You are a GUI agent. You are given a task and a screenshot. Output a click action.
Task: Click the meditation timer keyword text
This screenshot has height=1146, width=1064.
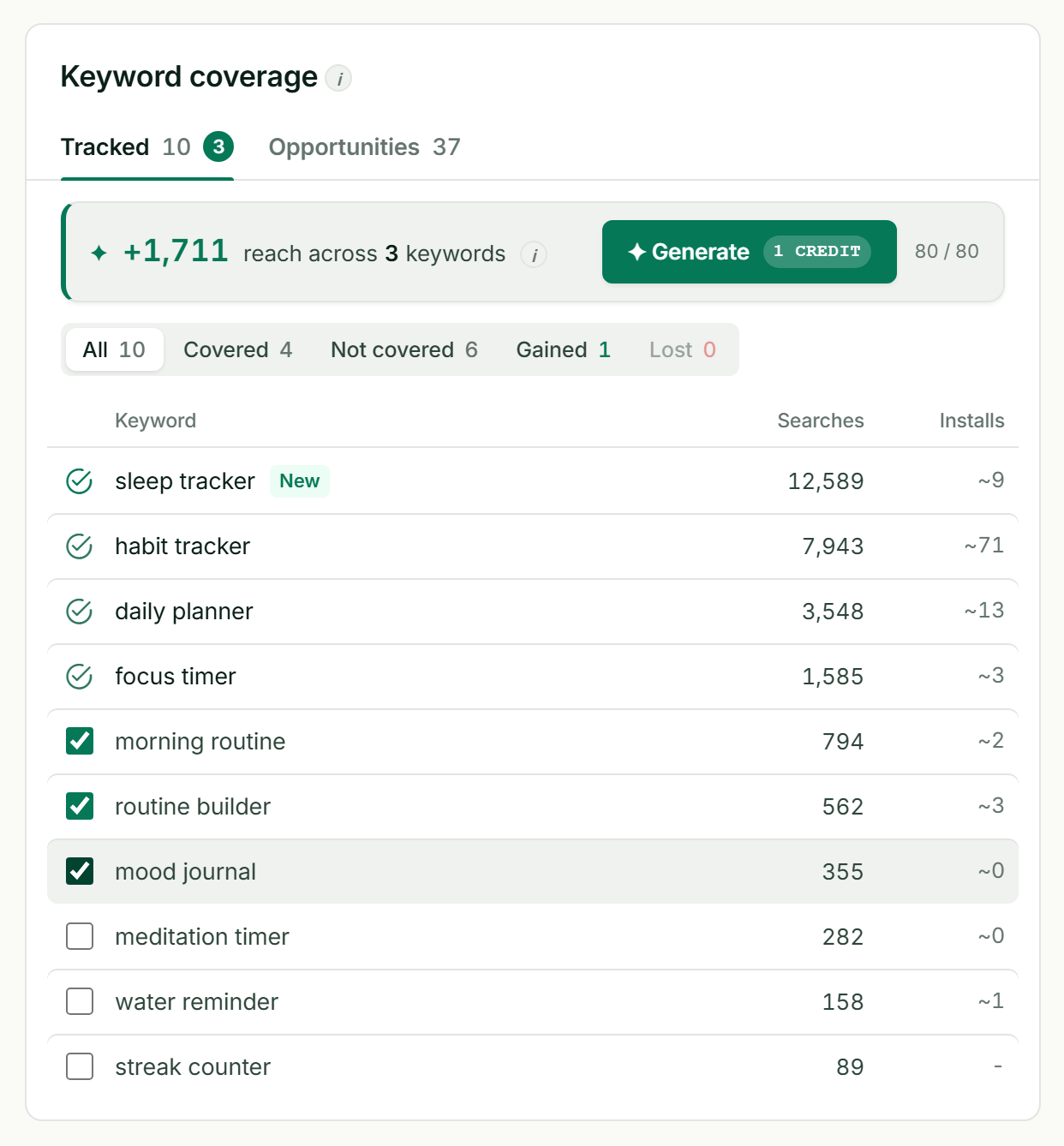202,937
